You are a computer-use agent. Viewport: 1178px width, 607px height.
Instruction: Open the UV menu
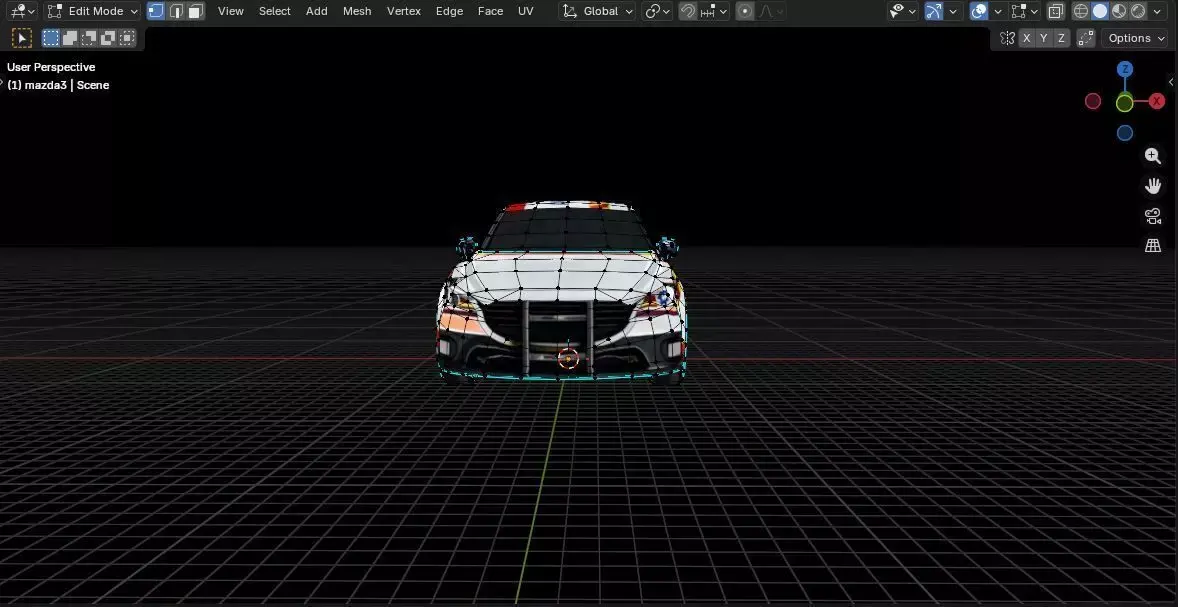[x=526, y=11]
